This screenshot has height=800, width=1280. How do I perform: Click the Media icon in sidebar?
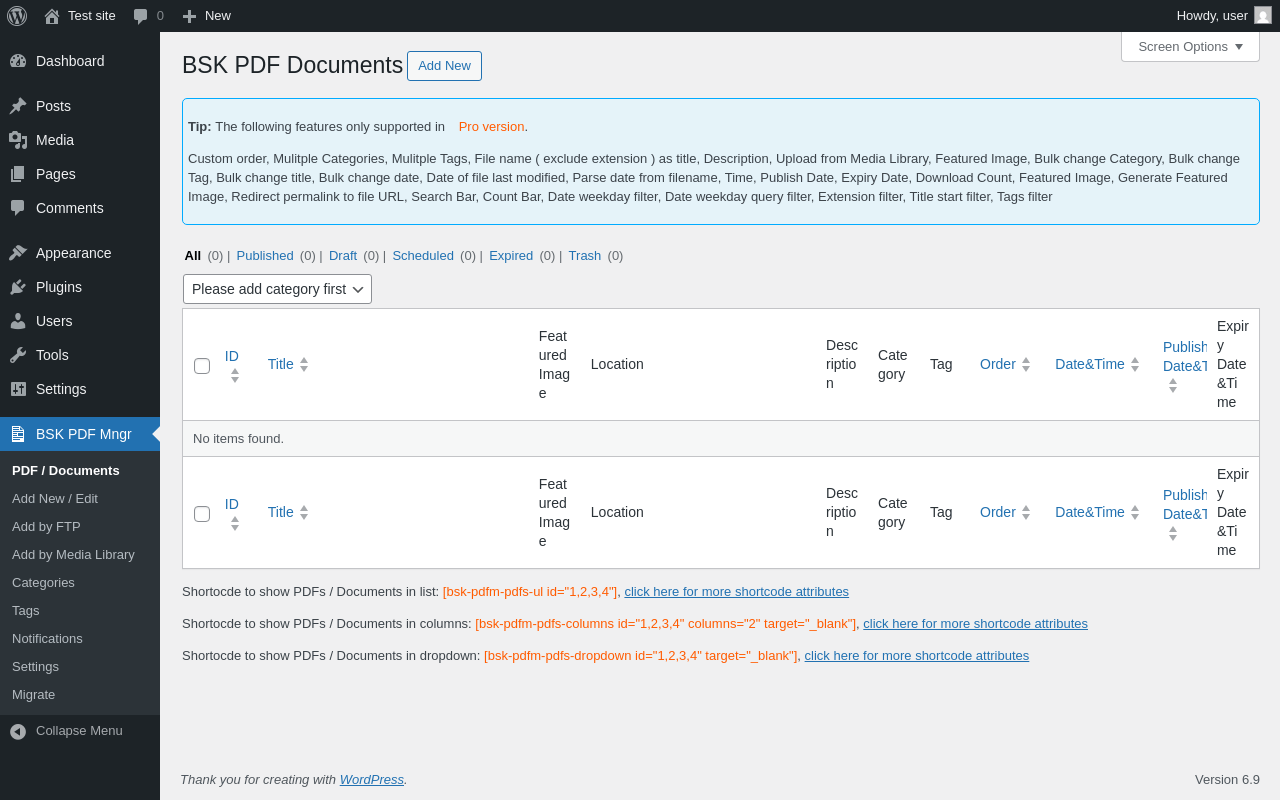pyautogui.click(x=18, y=140)
